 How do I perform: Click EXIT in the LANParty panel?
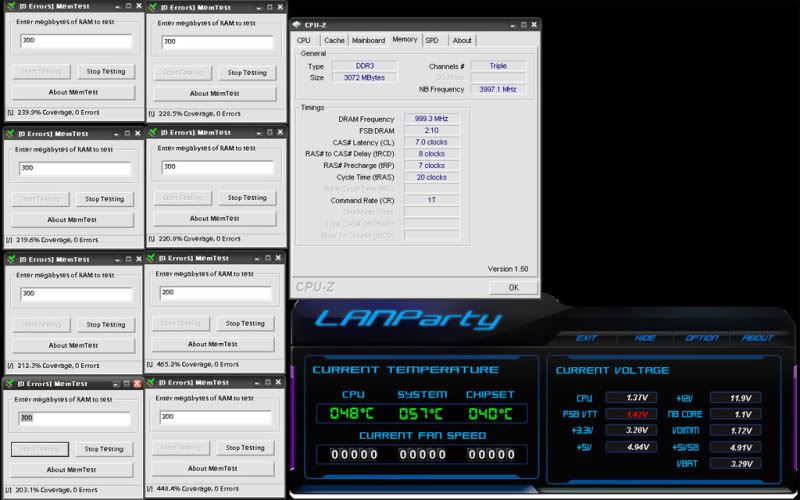586,338
